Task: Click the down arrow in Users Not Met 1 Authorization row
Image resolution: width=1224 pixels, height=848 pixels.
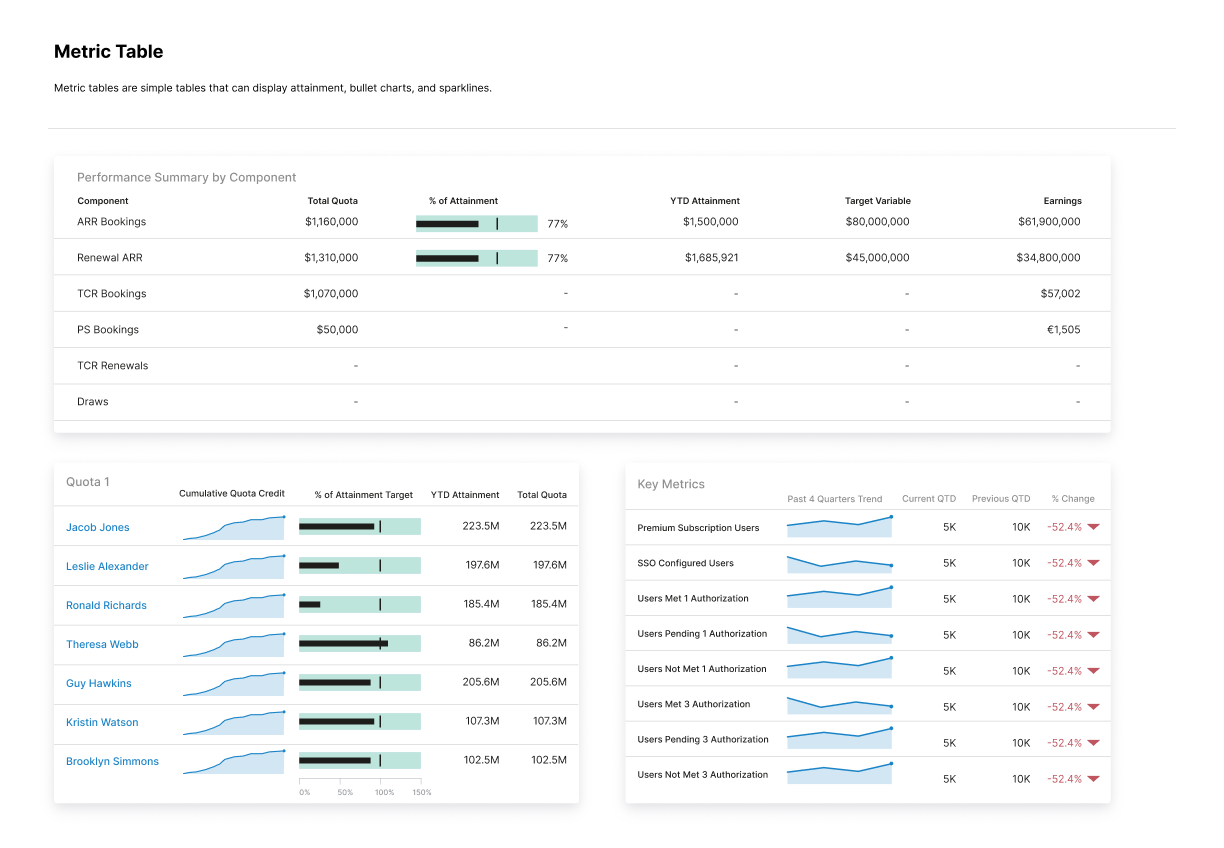Action: pos(1093,671)
